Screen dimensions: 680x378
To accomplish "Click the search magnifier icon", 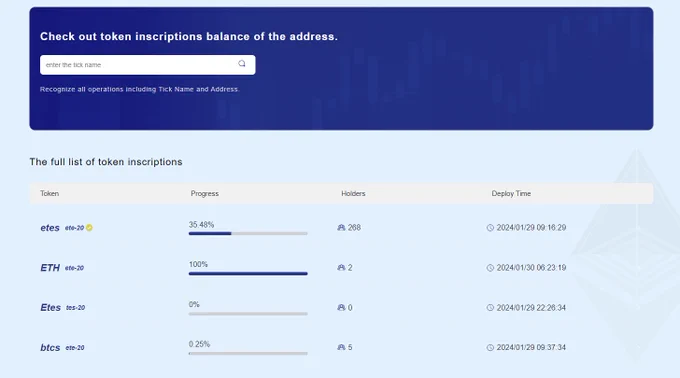I will tap(242, 64).
